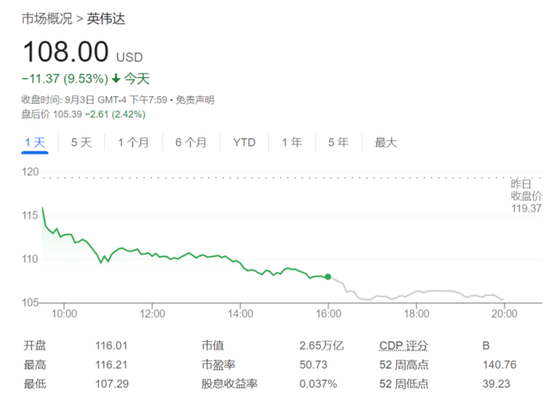Click the 52 周高点 value 140.76

point(499,365)
